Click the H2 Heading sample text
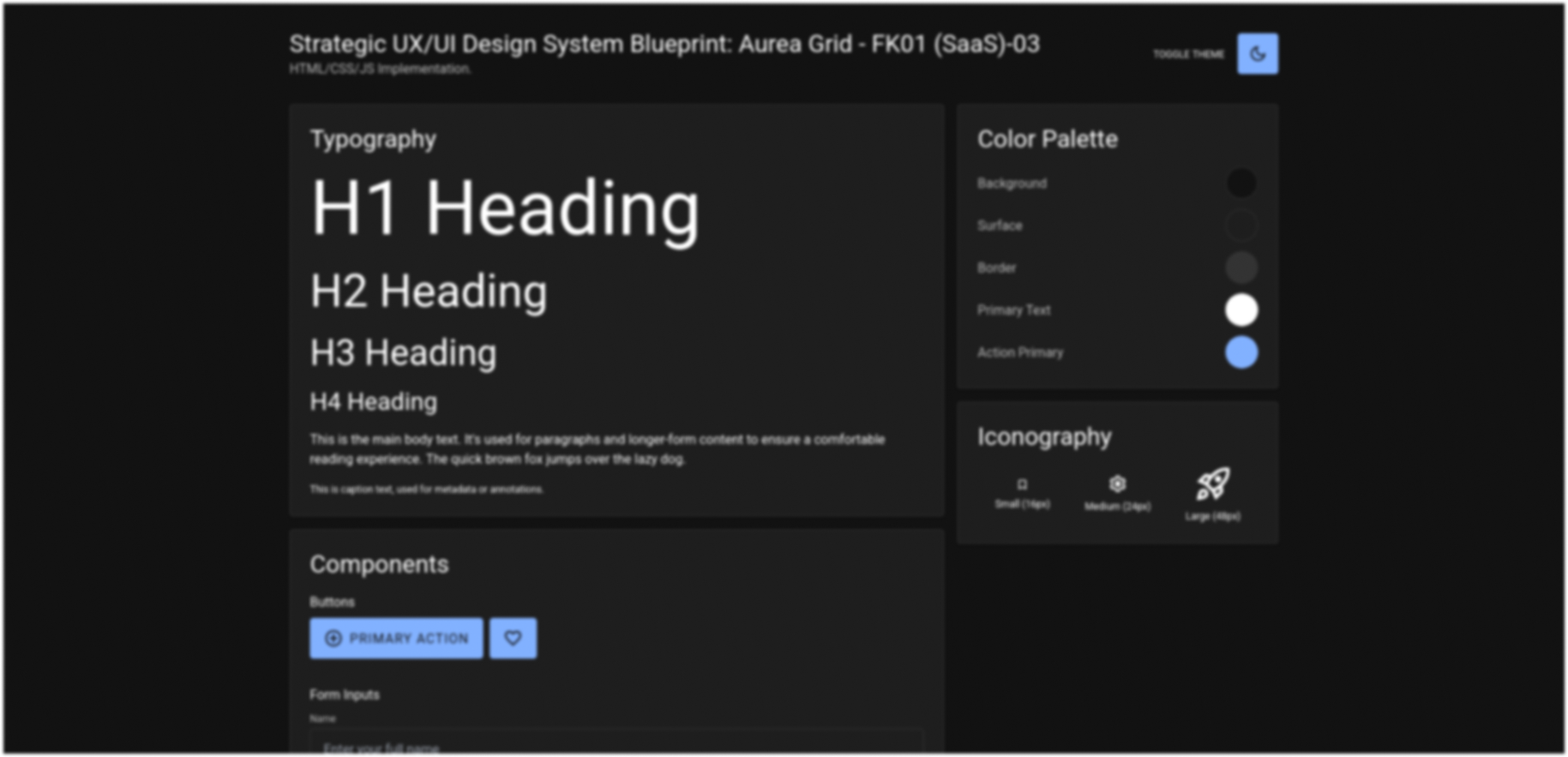Viewport: 1568px width, 757px height. coord(429,291)
